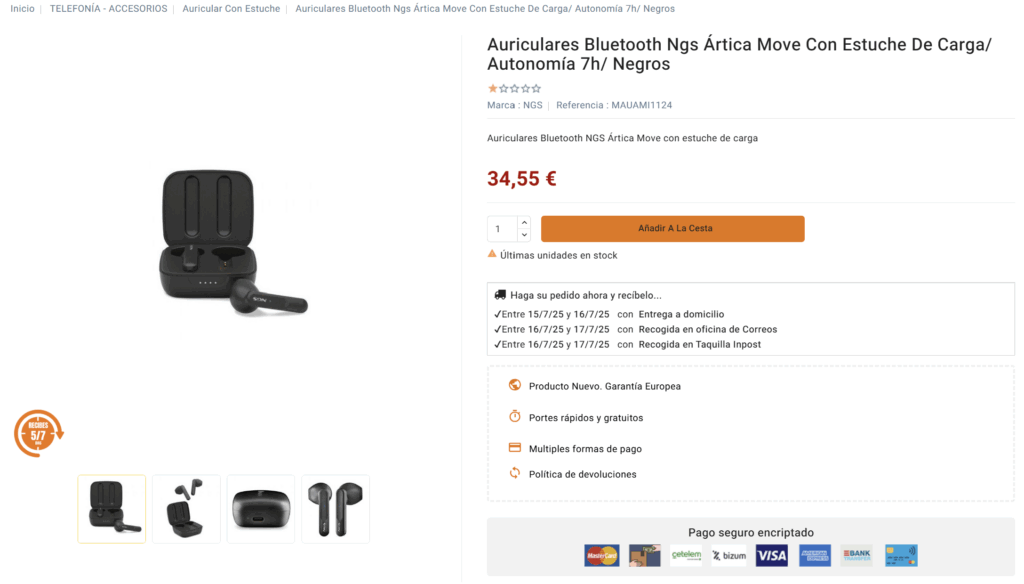This screenshot has width=1024, height=584.
Task: Click the Bizum payment logo
Action: (x=729, y=556)
